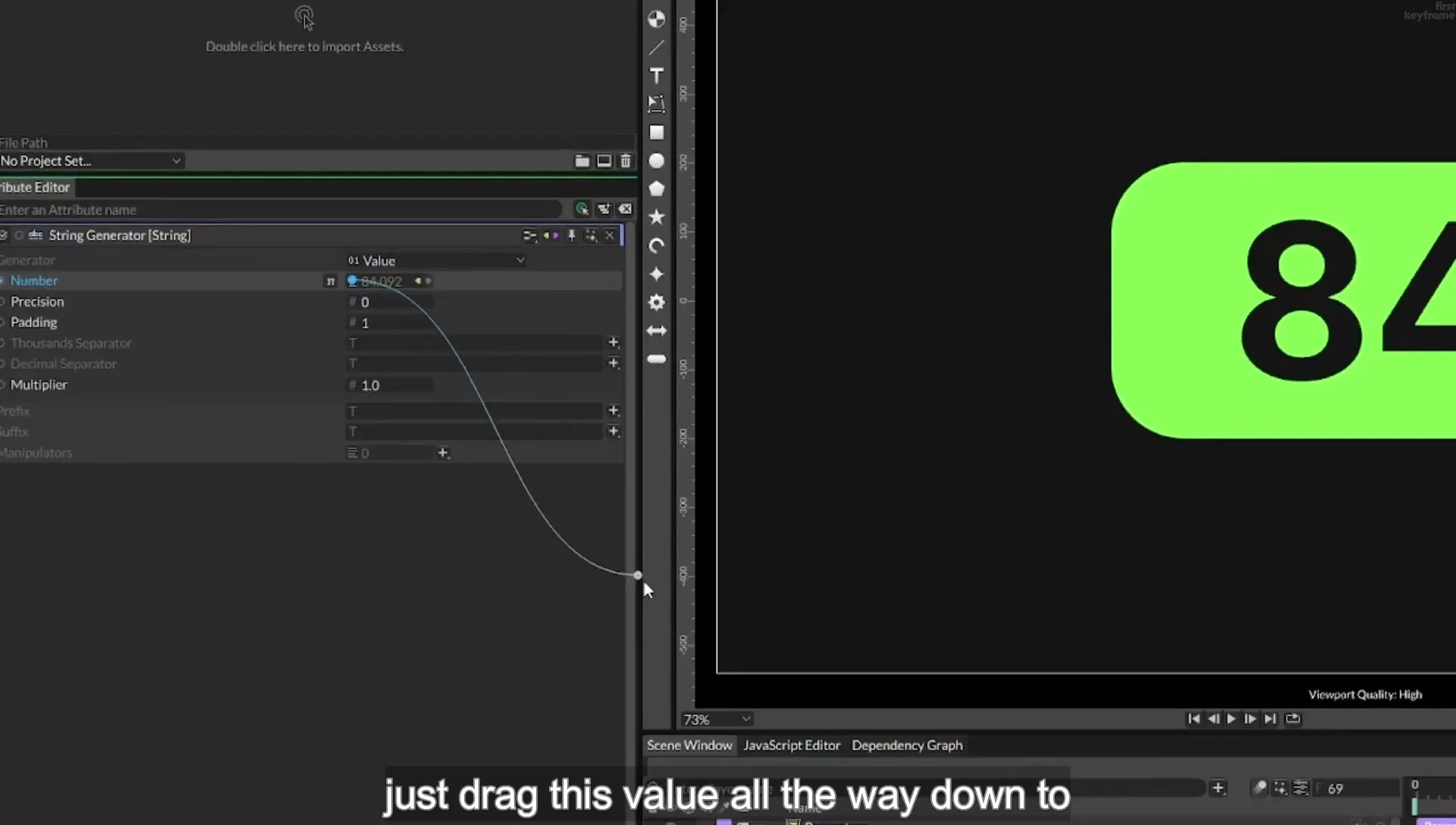This screenshot has height=825, width=1456.
Task: Add a Prefix string with plus button
Action: coord(613,411)
